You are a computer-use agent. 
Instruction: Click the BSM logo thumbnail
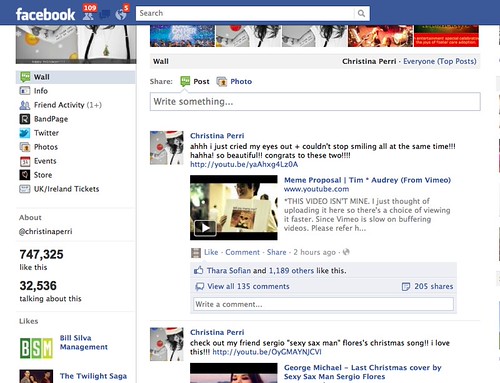(36, 348)
